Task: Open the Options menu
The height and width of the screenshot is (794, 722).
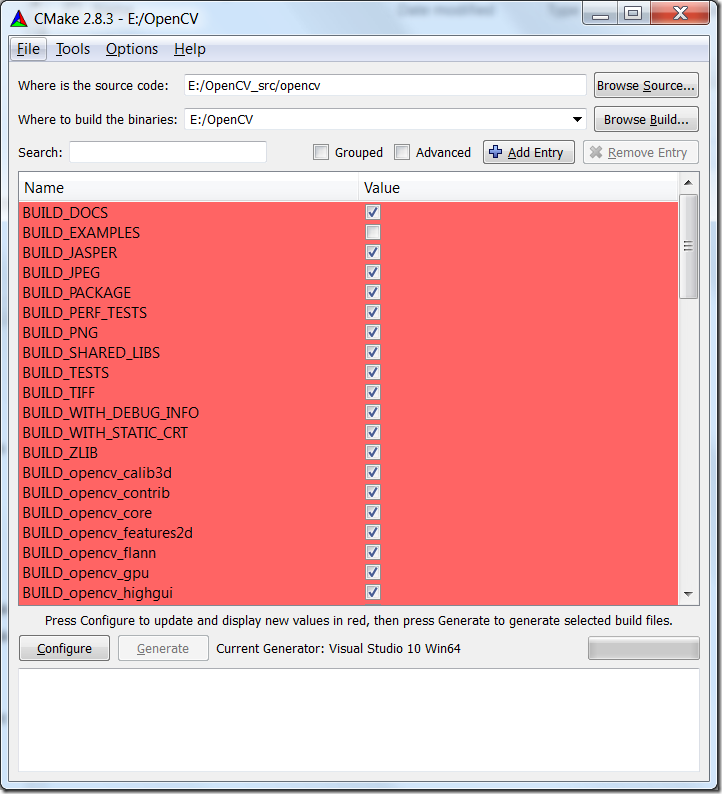Action: pyautogui.click(x=132, y=49)
